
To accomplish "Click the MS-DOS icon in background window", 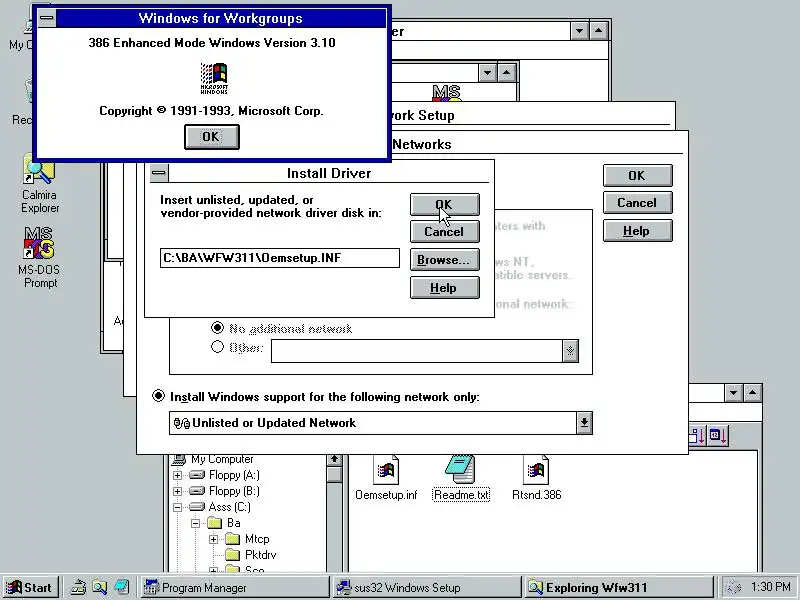I will [446, 92].
